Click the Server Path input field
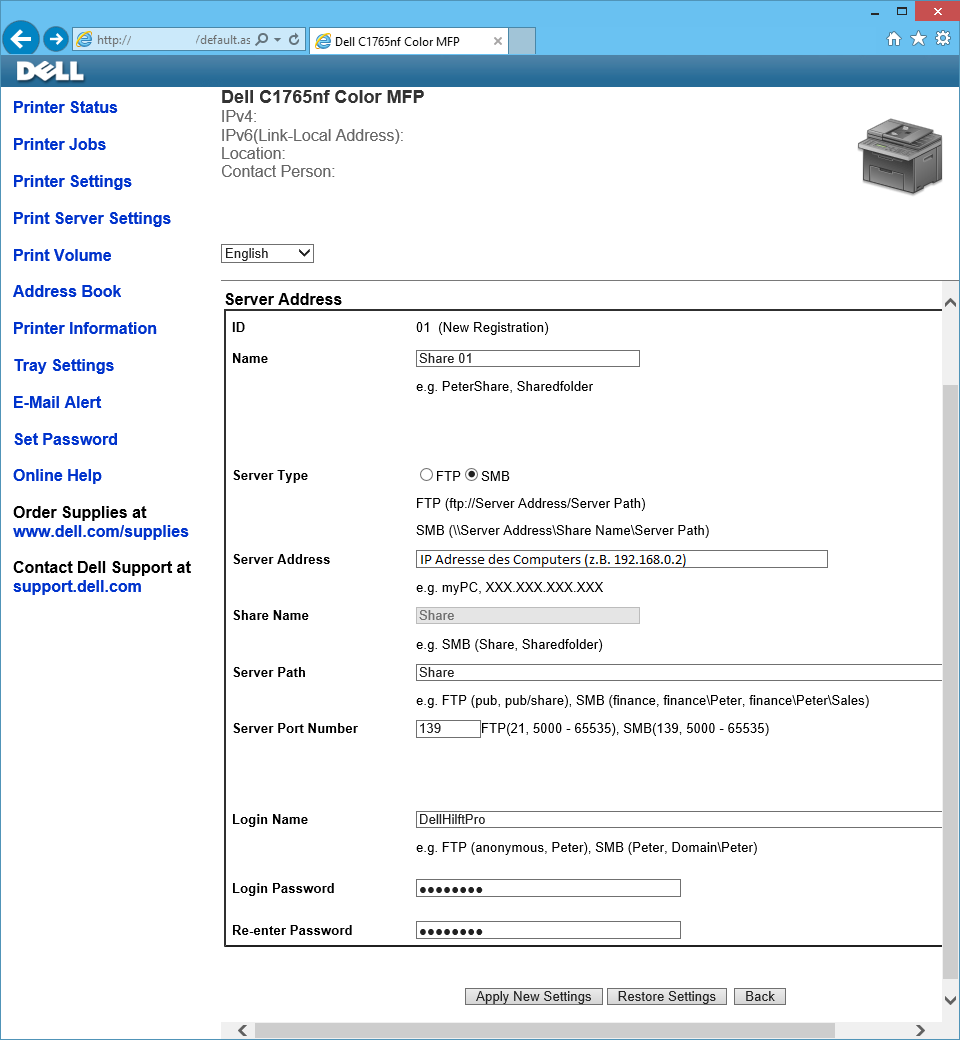The height and width of the screenshot is (1040, 960). pyautogui.click(x=679, y=673)
